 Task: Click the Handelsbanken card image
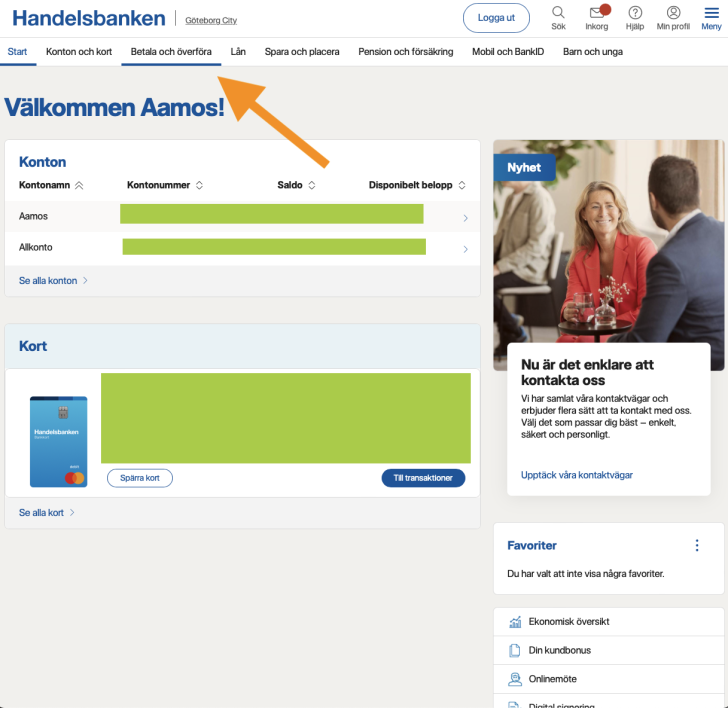(x=58, y=442)
